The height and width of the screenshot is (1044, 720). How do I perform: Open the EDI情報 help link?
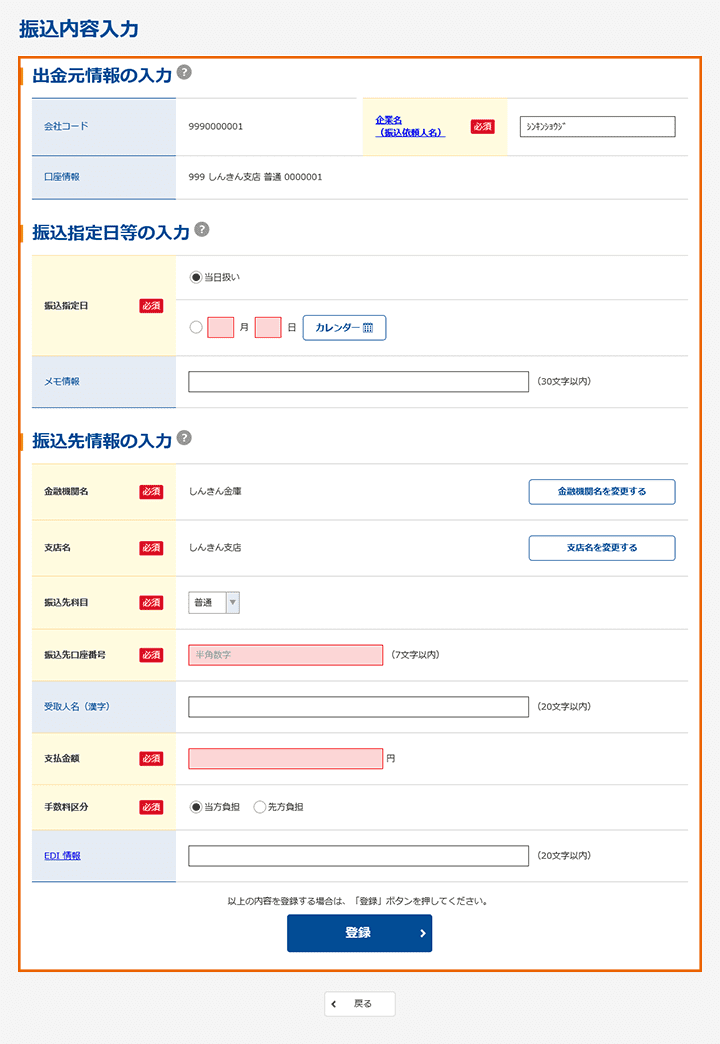[x=62, y=856]
